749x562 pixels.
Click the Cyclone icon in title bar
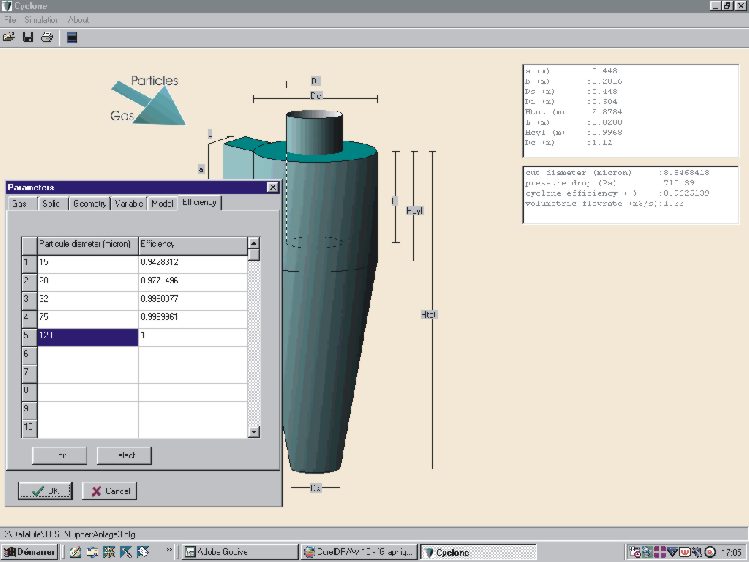[x=8, y=6]
